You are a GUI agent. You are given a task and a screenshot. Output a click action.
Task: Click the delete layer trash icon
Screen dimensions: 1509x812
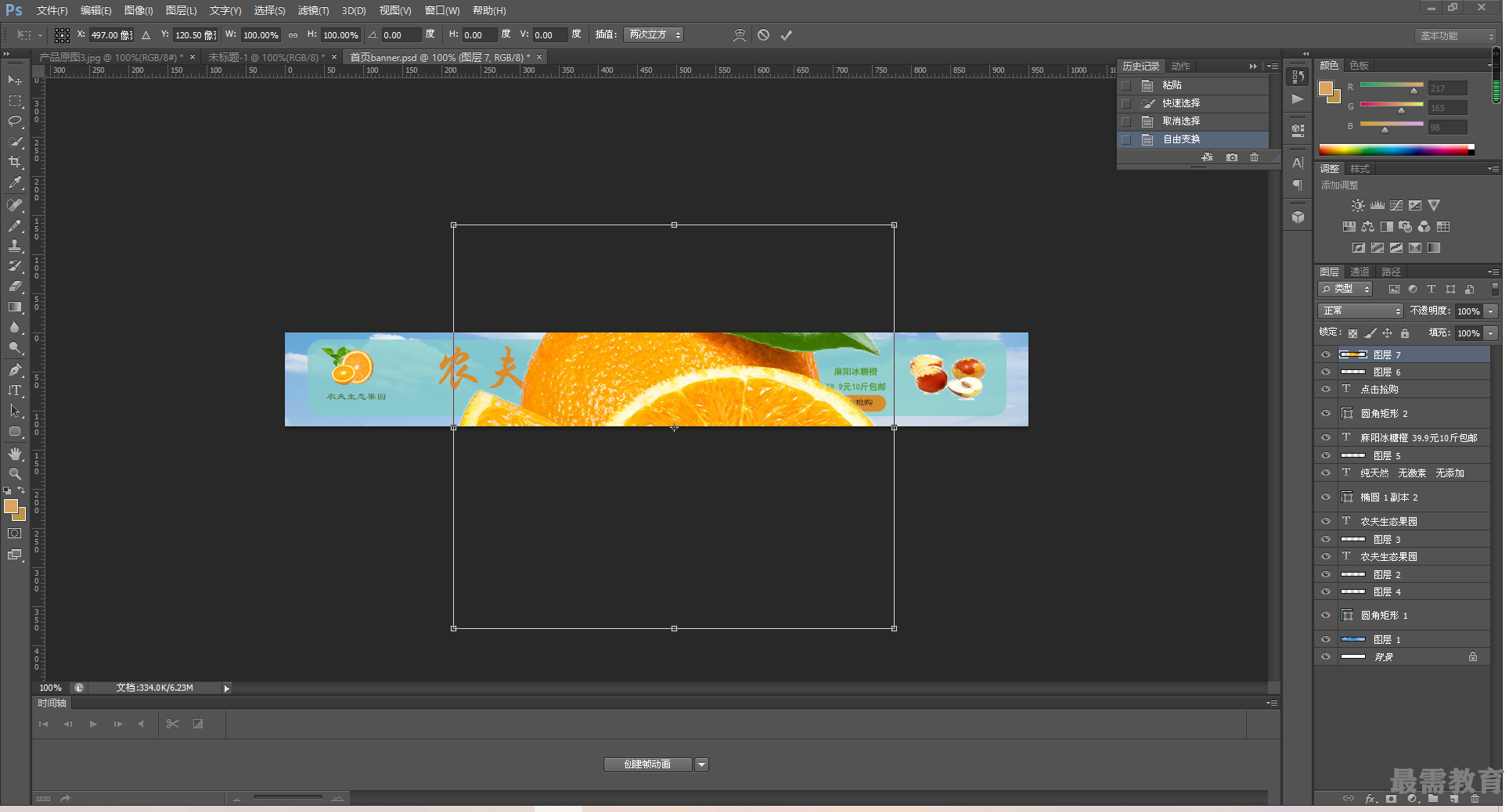(x=1475, y=799)
